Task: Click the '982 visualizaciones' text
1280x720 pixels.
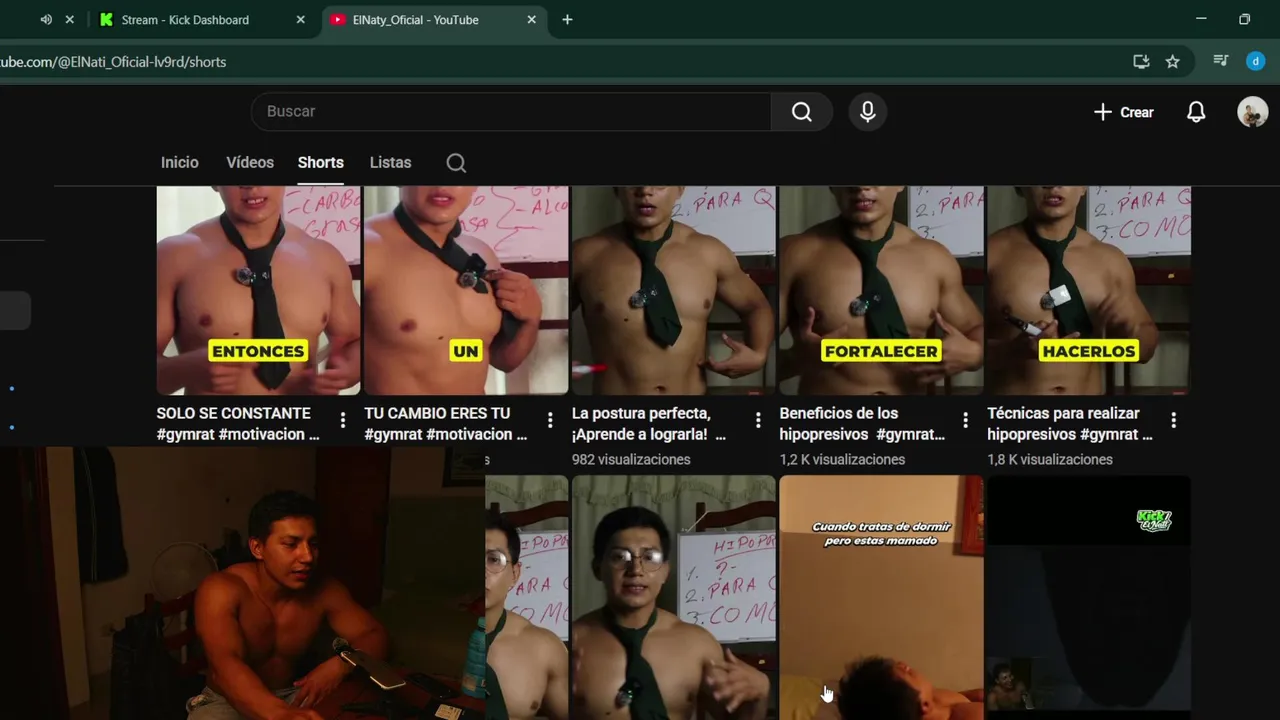Action: click(631, 460)
